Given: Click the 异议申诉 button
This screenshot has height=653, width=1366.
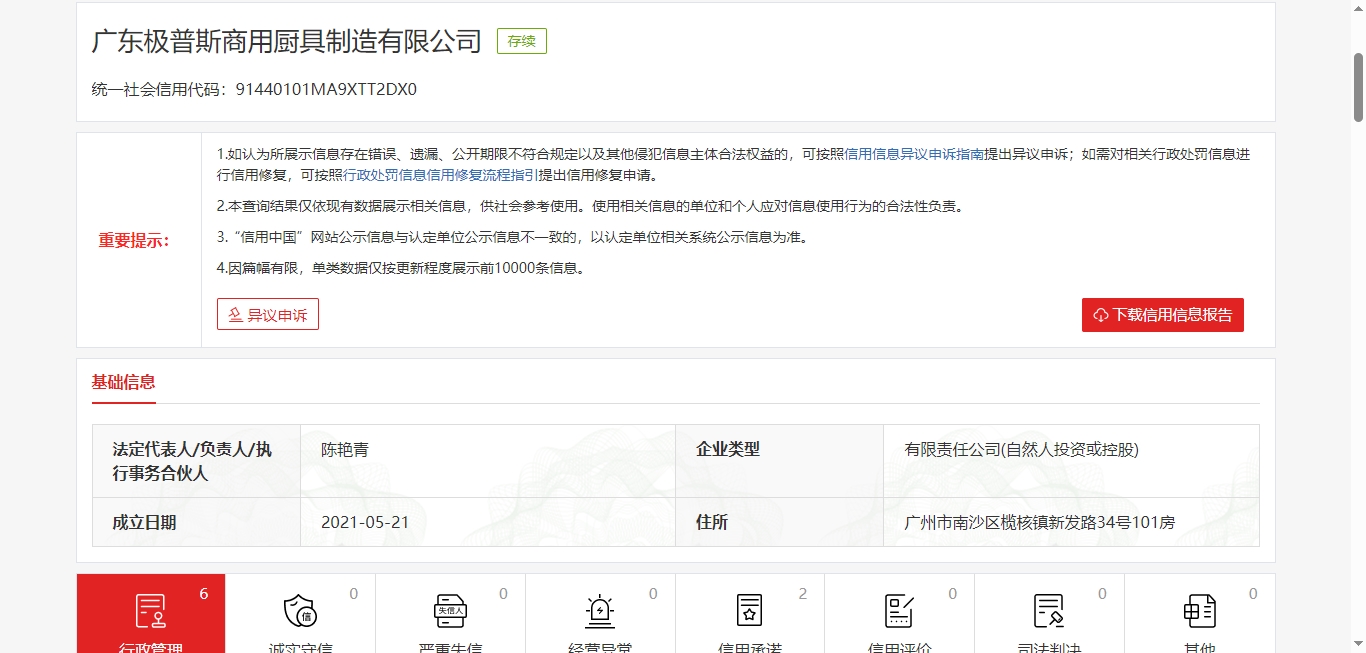Looking at the screenshot, I should pos(268,314).
